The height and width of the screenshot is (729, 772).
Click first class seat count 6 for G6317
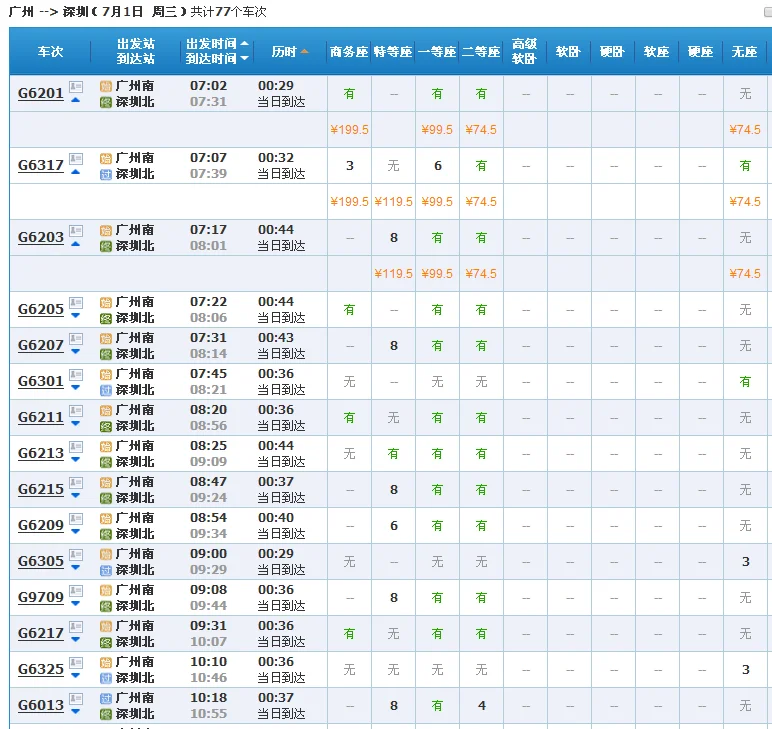(x=438, y=165)
